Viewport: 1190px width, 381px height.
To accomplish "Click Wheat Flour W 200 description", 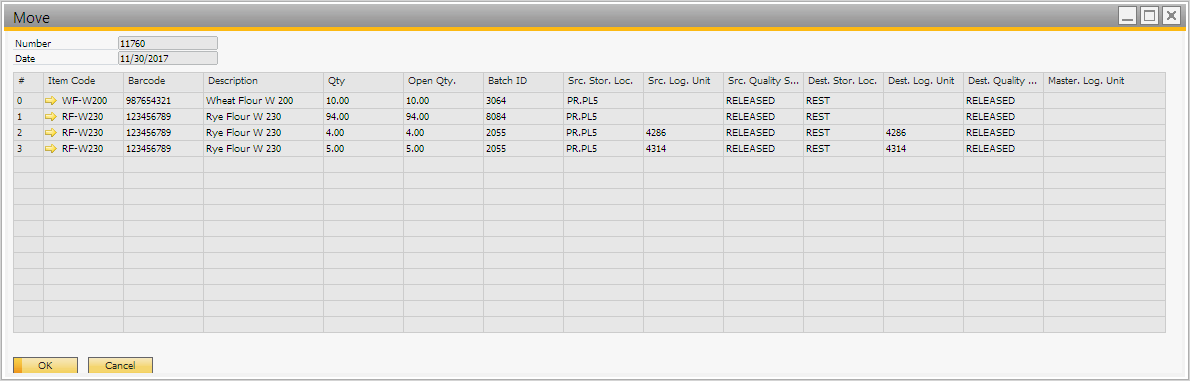I will pyautogui.click(x=263, y=101).
